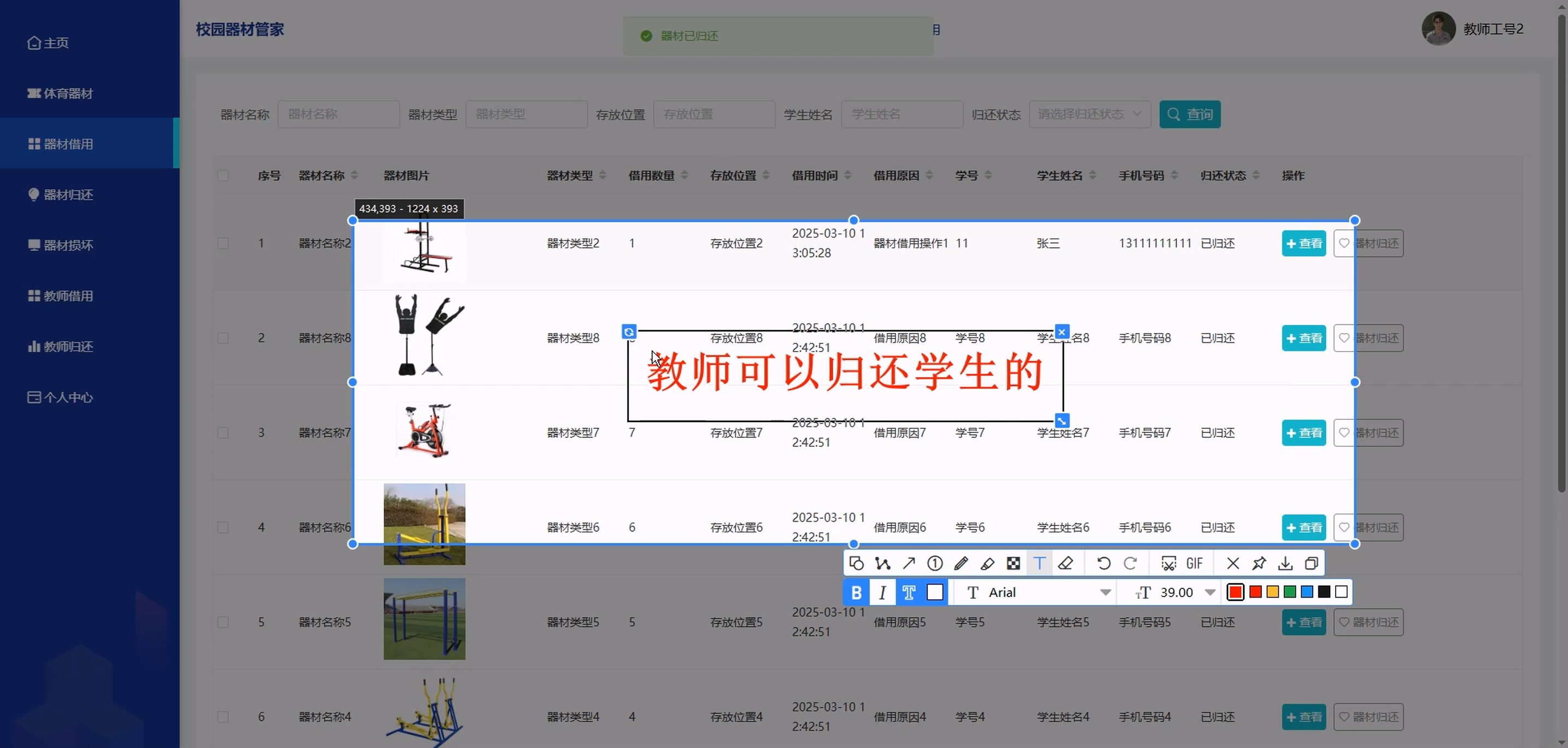Save screenshot with download icon
This screenshot has height=748, width=1568.
tap(1285, 563)
